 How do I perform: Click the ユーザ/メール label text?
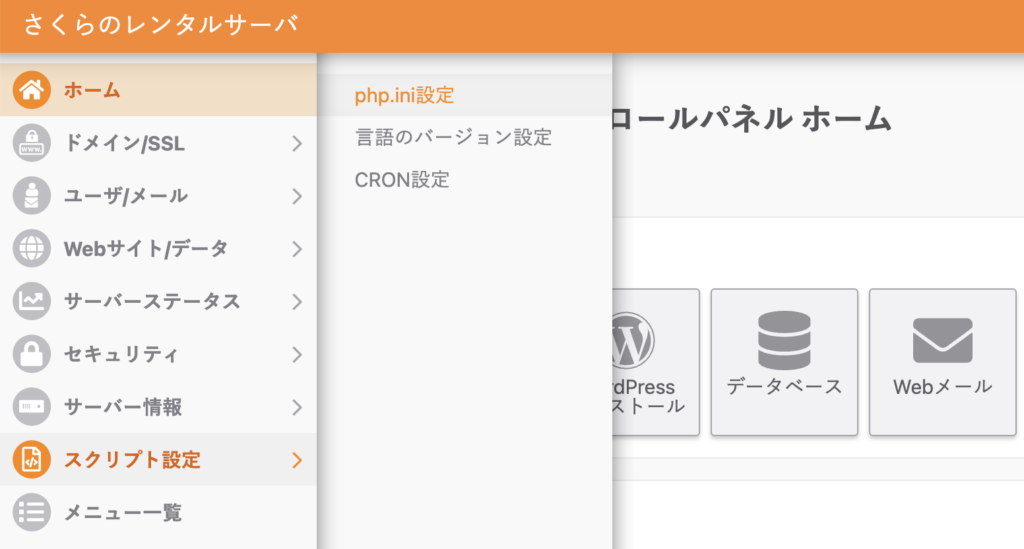(x=125, y=196)
